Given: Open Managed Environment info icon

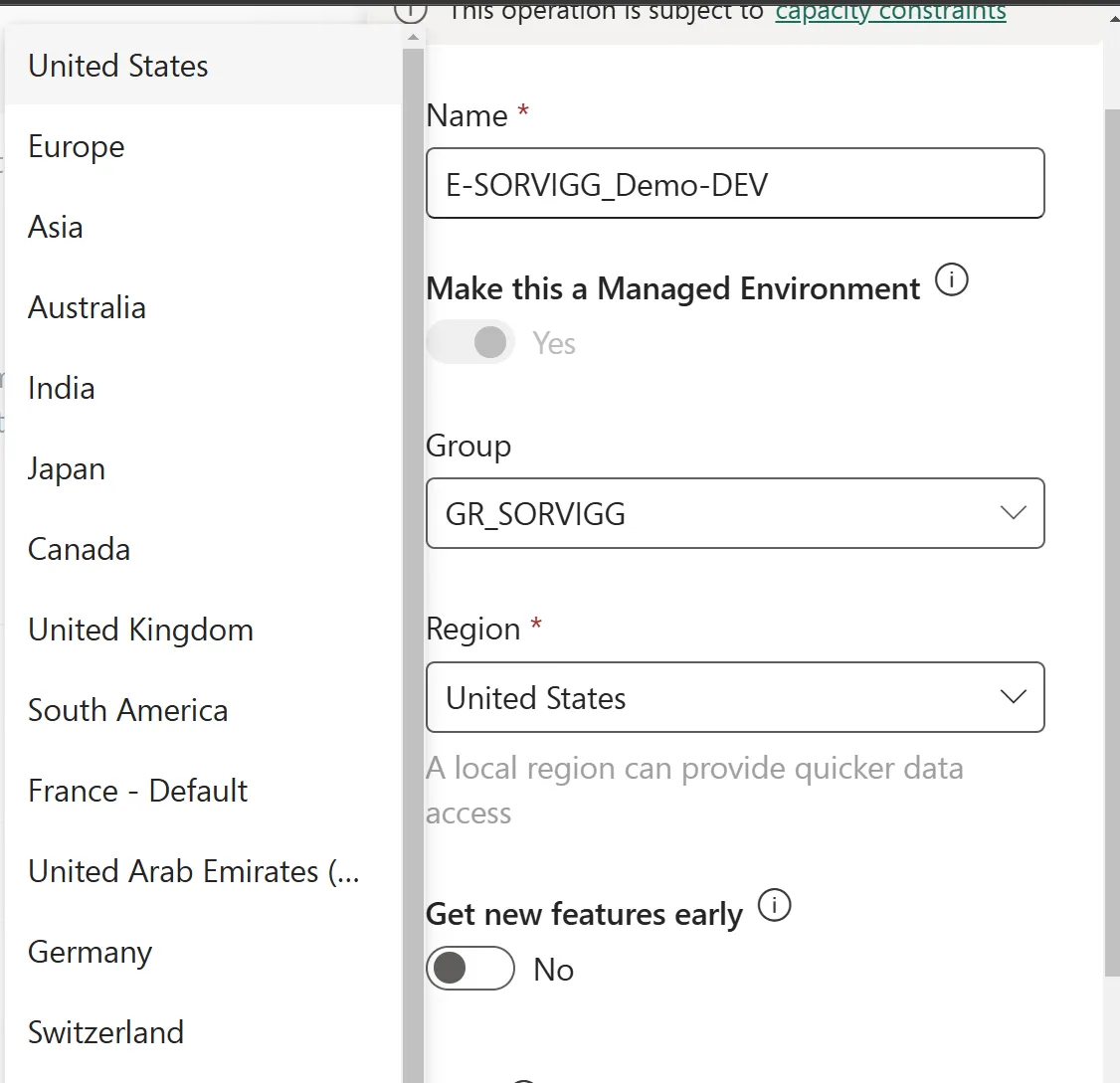Looking at the screenshot, I should (x=952, y=279).
